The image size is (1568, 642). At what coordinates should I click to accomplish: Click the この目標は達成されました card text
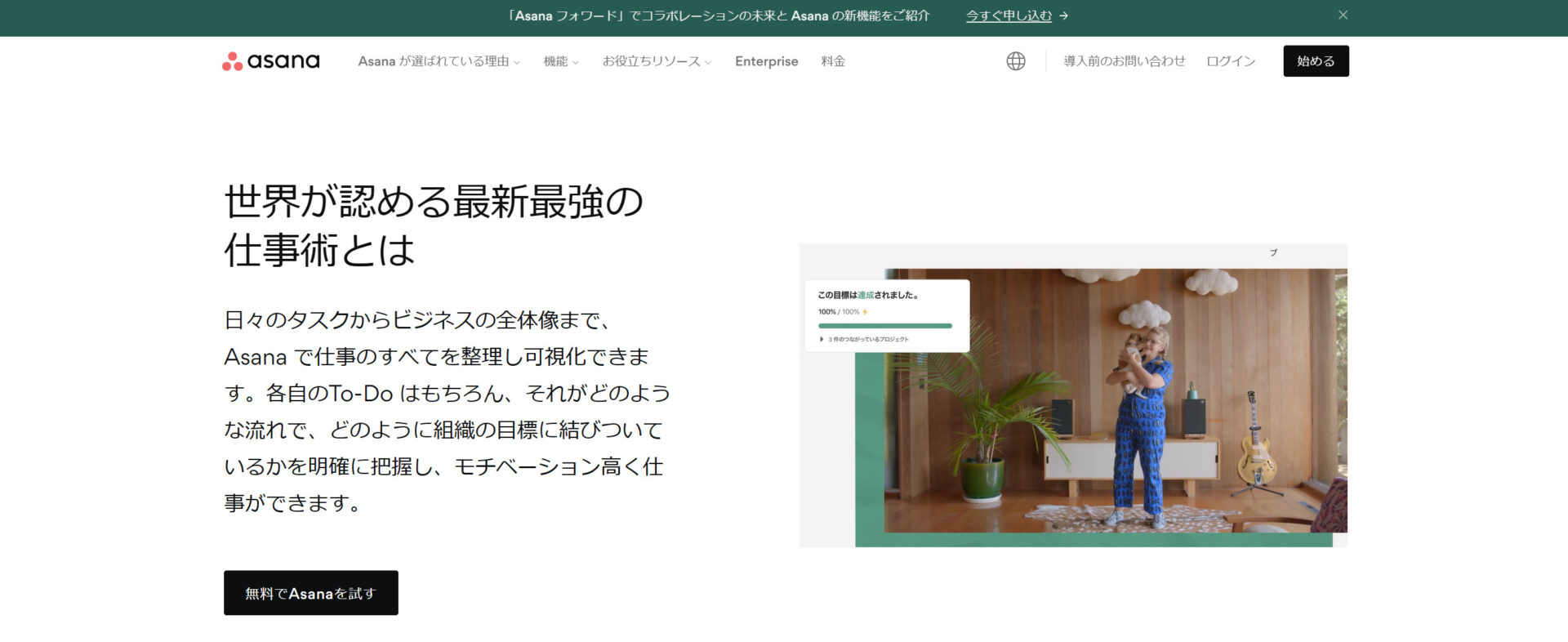tap(868, 295)
